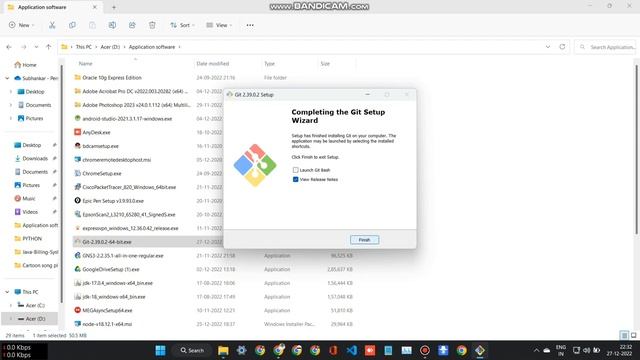This screenshot has height=360, width=640.
Task: Click Finish in Git Setup wizard
Action: (x=364, y=240)
